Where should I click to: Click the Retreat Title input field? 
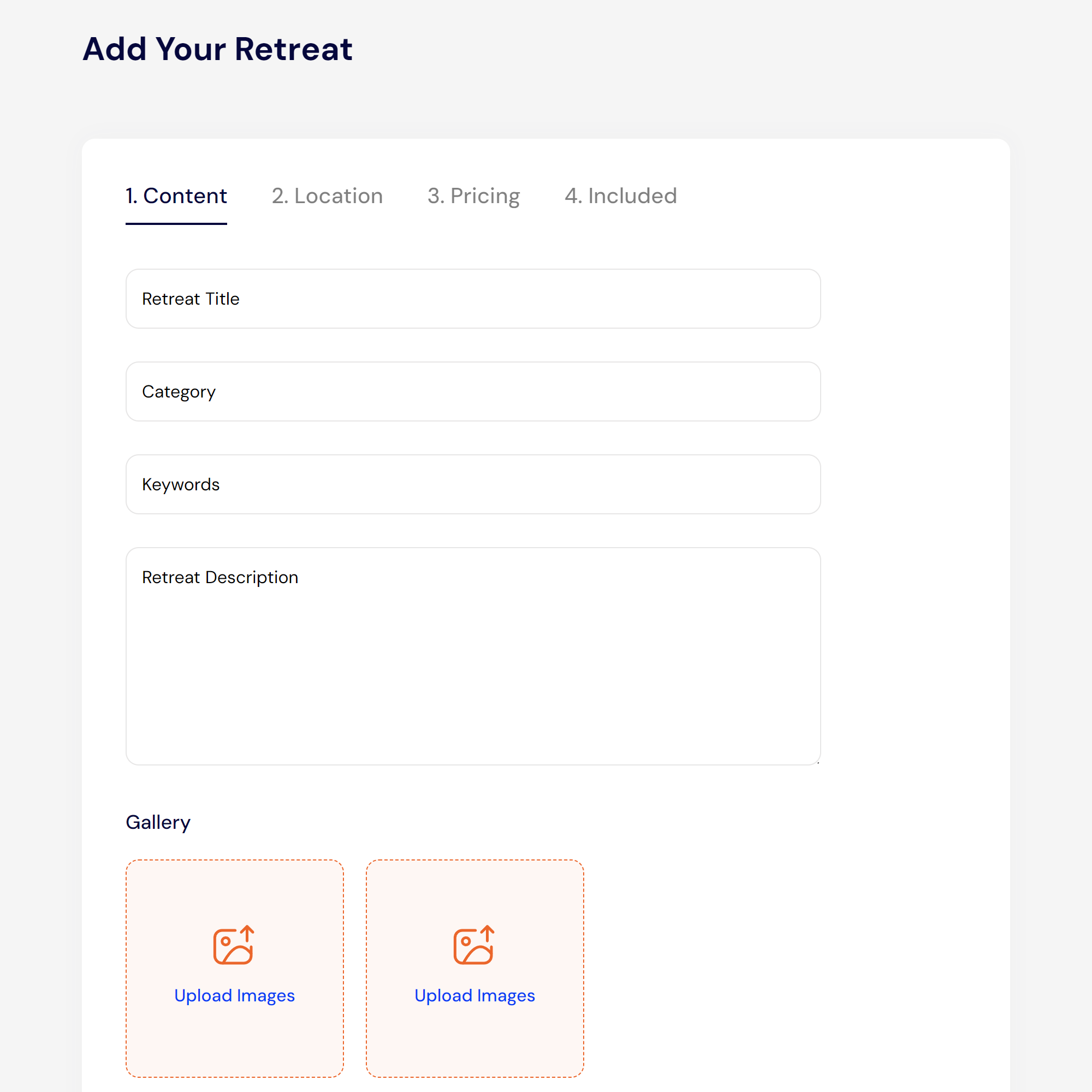point(473,298)
